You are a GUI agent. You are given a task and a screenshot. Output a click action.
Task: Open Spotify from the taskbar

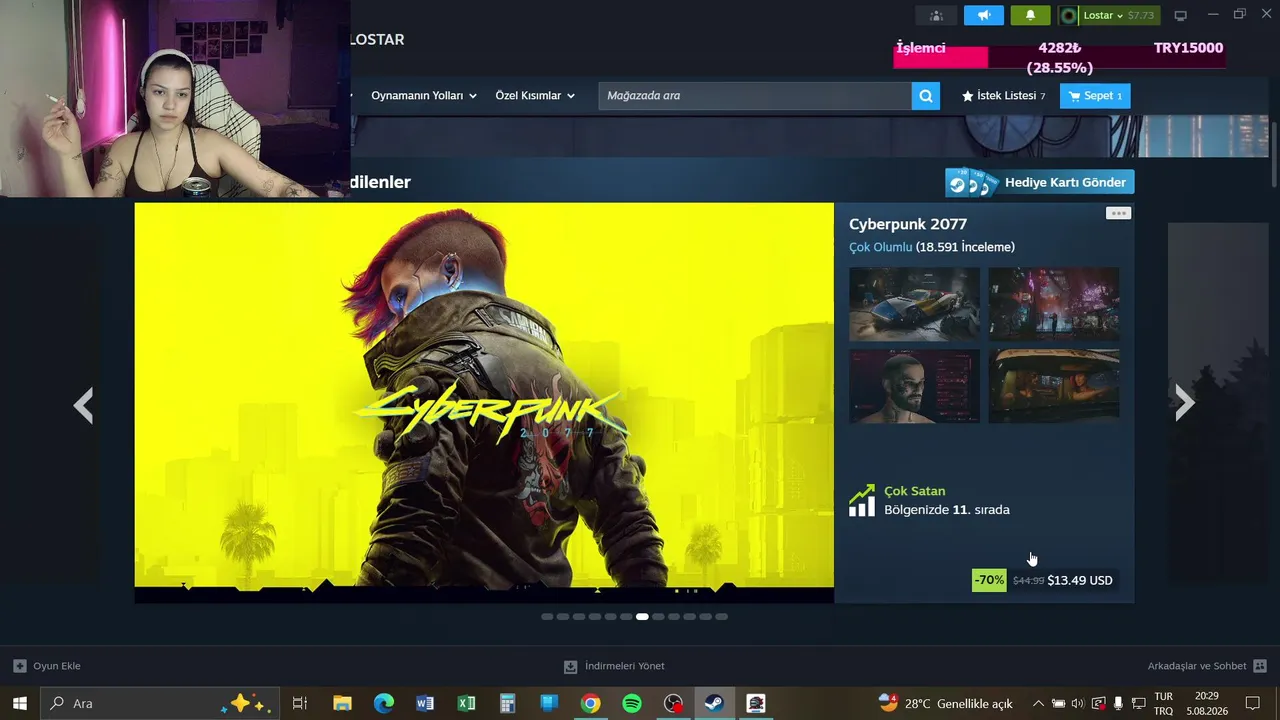(x=632, y=703)
